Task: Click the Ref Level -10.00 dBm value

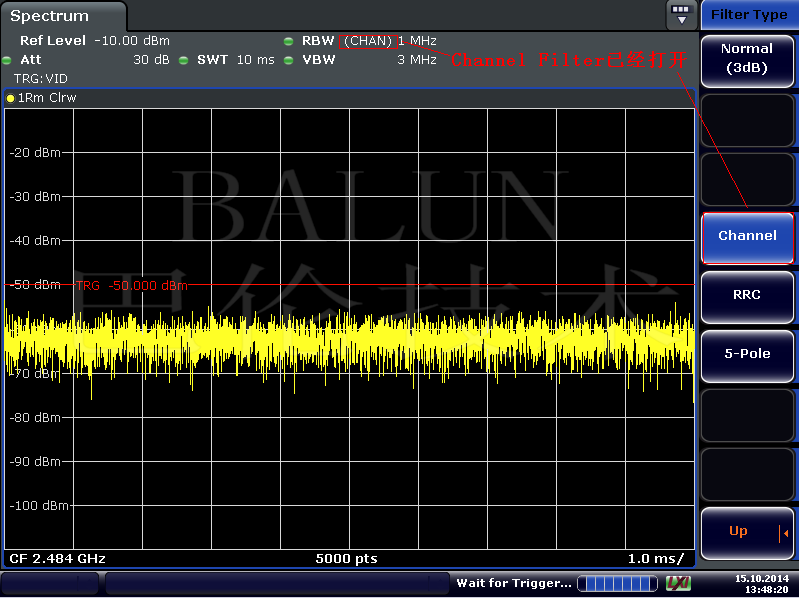Action: (132, 41)
